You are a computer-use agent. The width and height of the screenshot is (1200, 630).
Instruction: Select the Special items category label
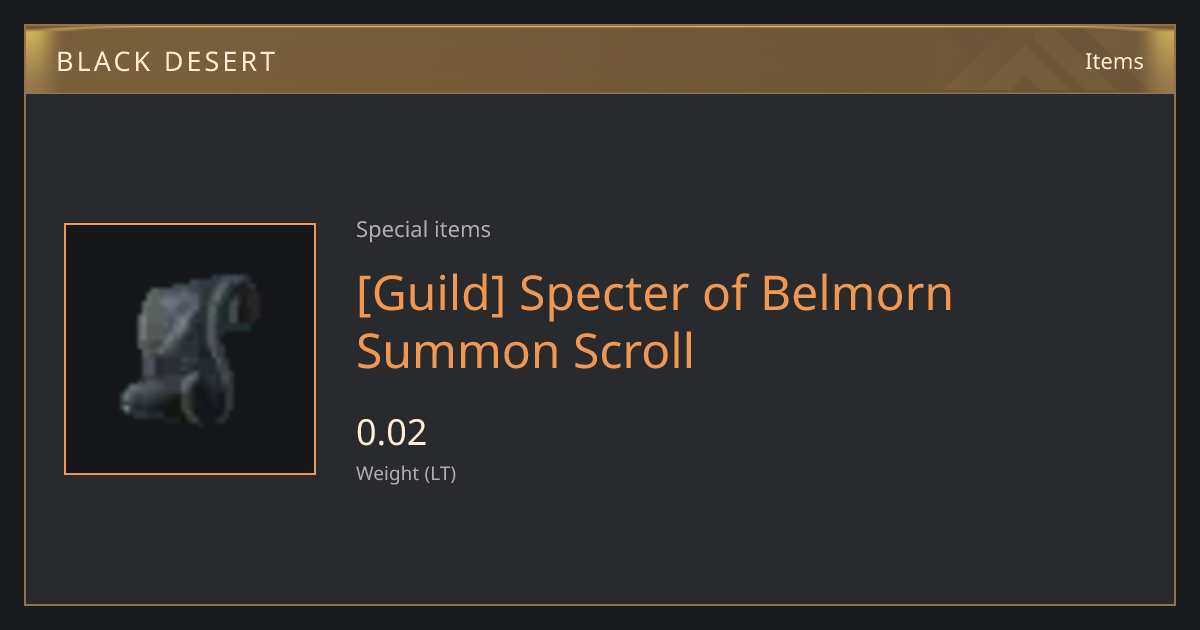423,230
